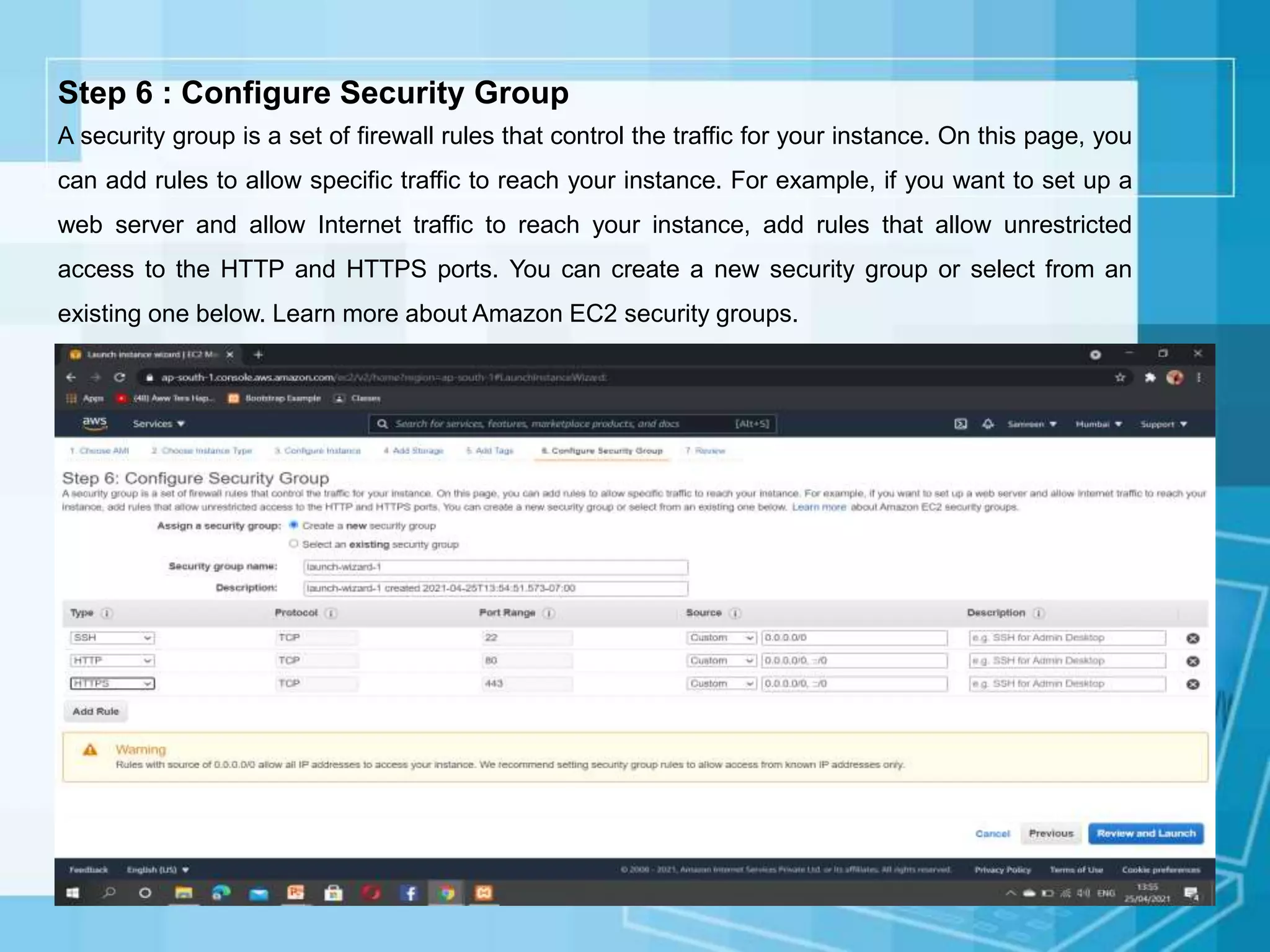Open the Mail app from the taskbar
Image resolution: width=1270 pixels, height=952 pixels.
click(x=259, y=894)
